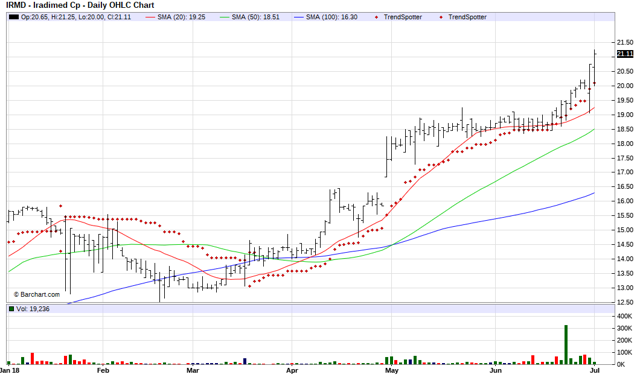Screen dimensions: 640x389
Task: Click the 400K volume axis label
Action: (624, 316)
